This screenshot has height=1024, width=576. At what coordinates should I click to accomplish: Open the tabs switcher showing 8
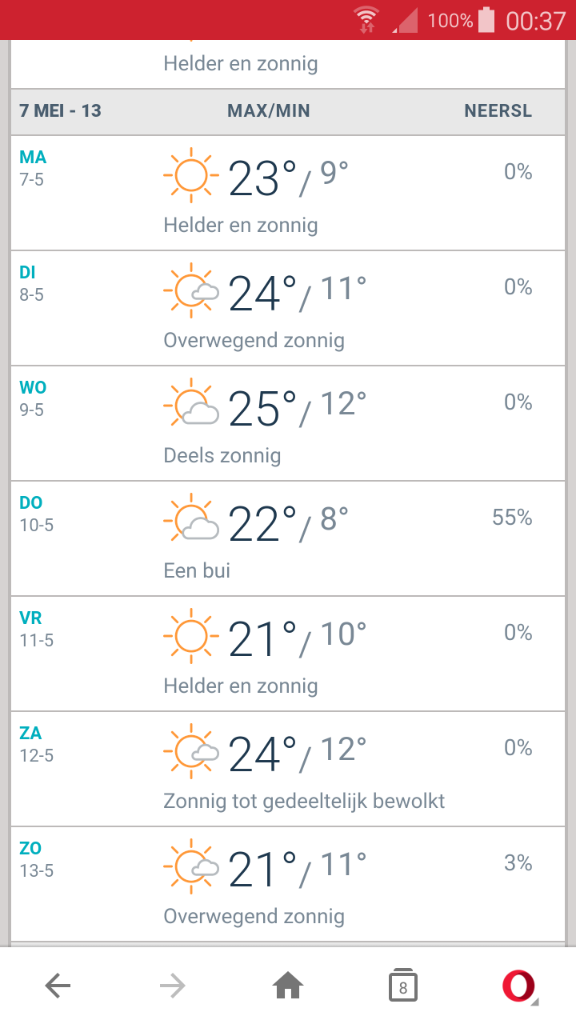403,985
